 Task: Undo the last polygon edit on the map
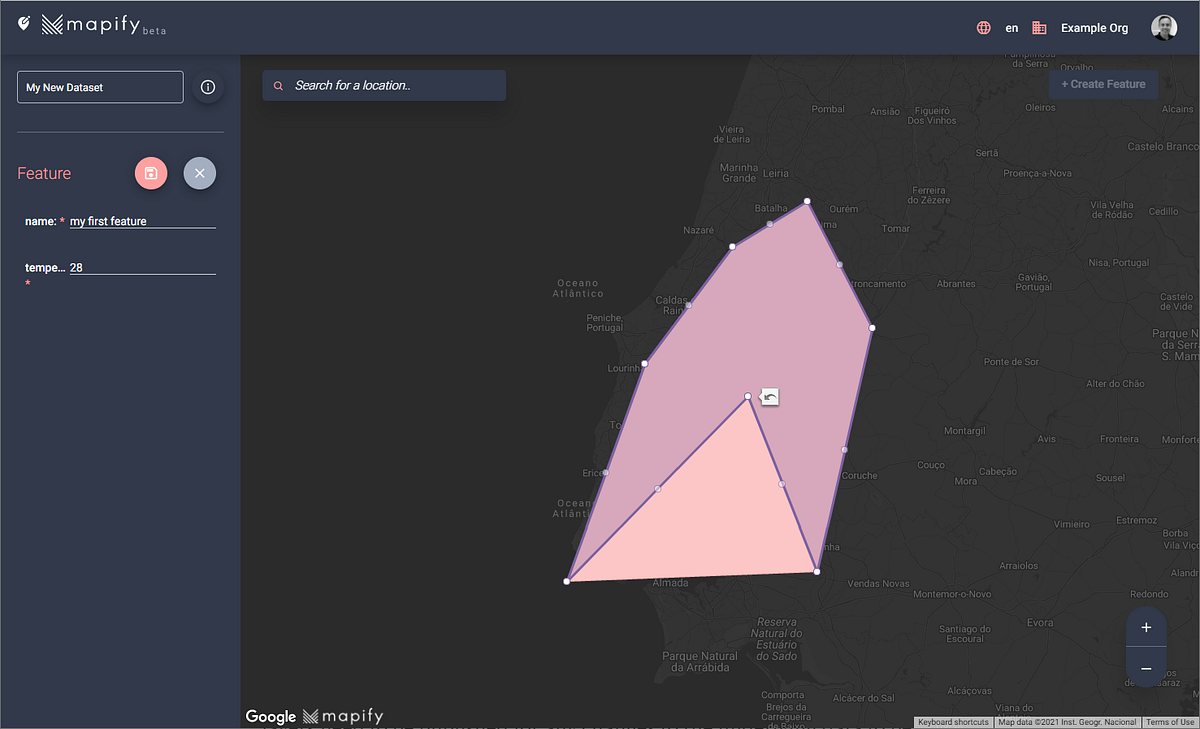point(768,397)
